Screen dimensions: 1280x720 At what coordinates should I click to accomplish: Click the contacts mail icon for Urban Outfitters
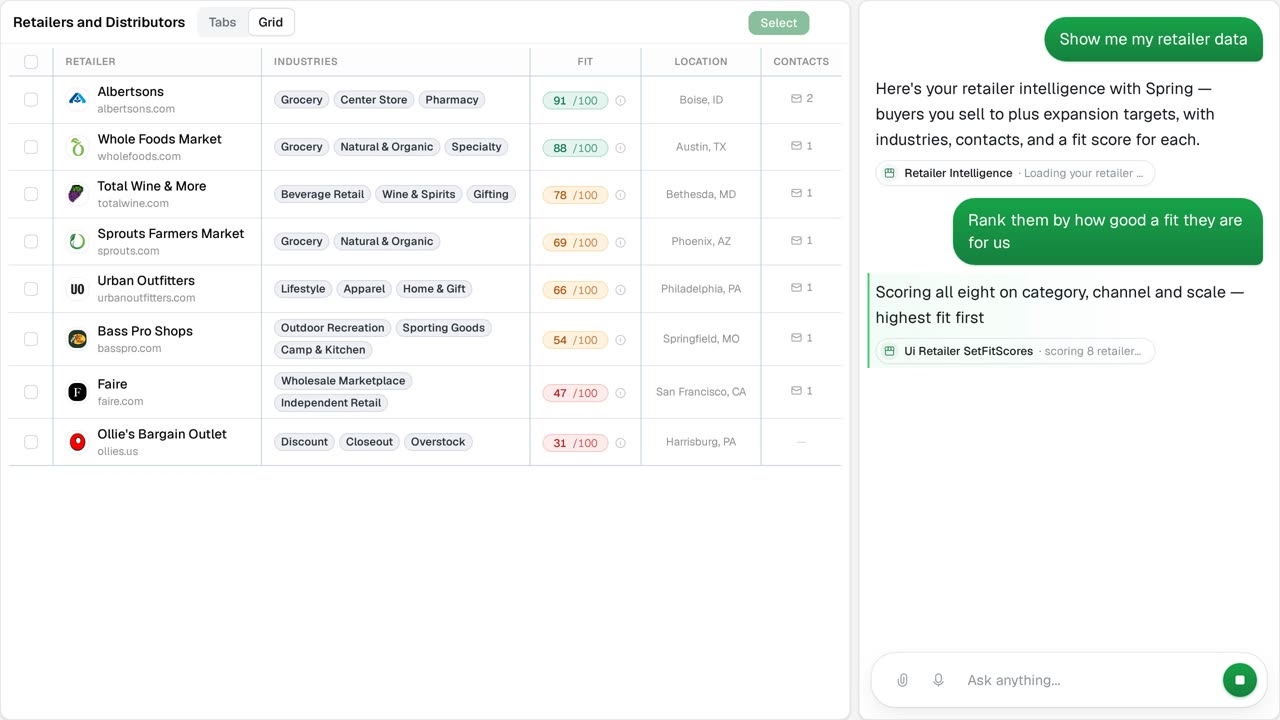click(796, 288)
